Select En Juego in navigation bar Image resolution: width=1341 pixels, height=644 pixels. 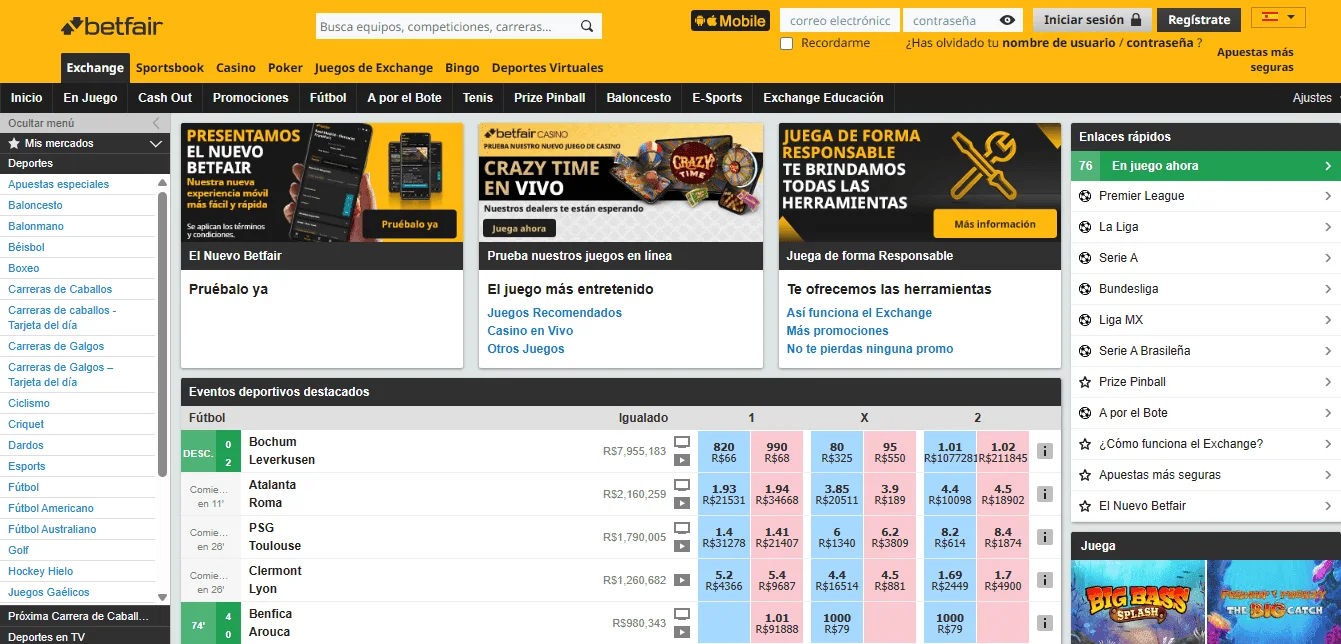click(90, 98)
